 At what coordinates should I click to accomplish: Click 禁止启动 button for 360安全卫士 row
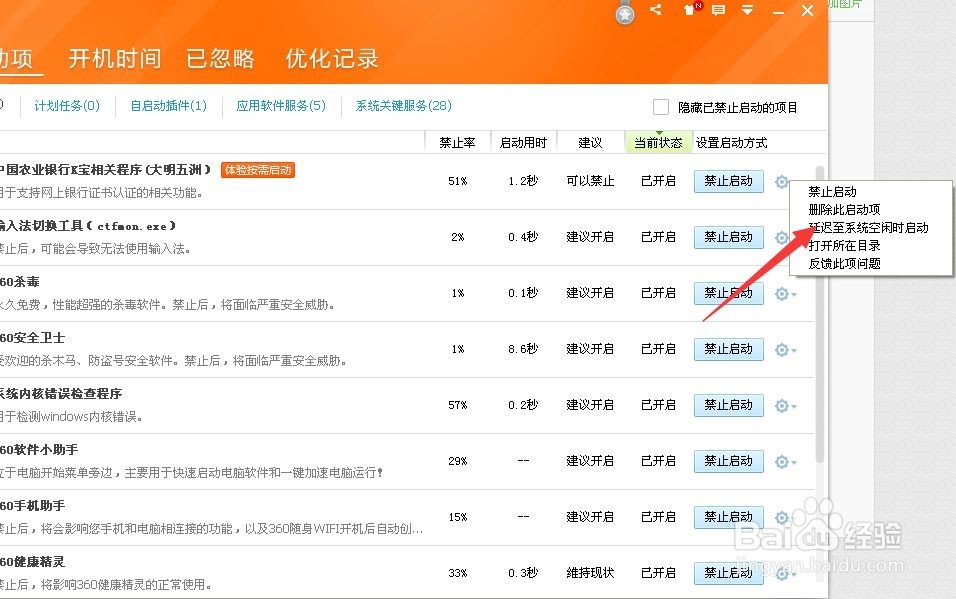[x=729, y=350]
